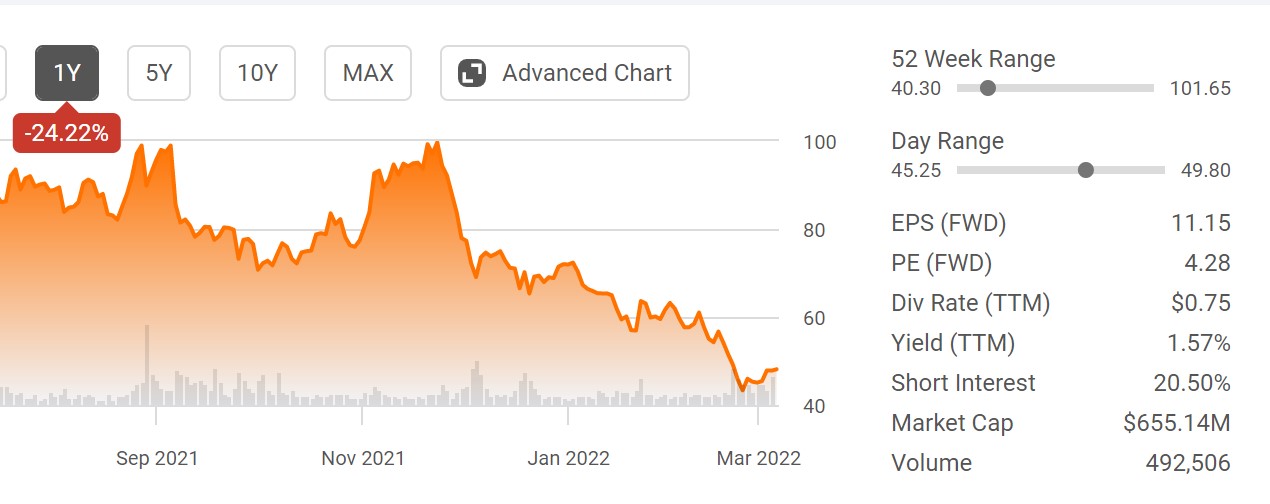Click the EPS (FWD) label
Screen dimensions: 1270x504
tap(948, 223)
